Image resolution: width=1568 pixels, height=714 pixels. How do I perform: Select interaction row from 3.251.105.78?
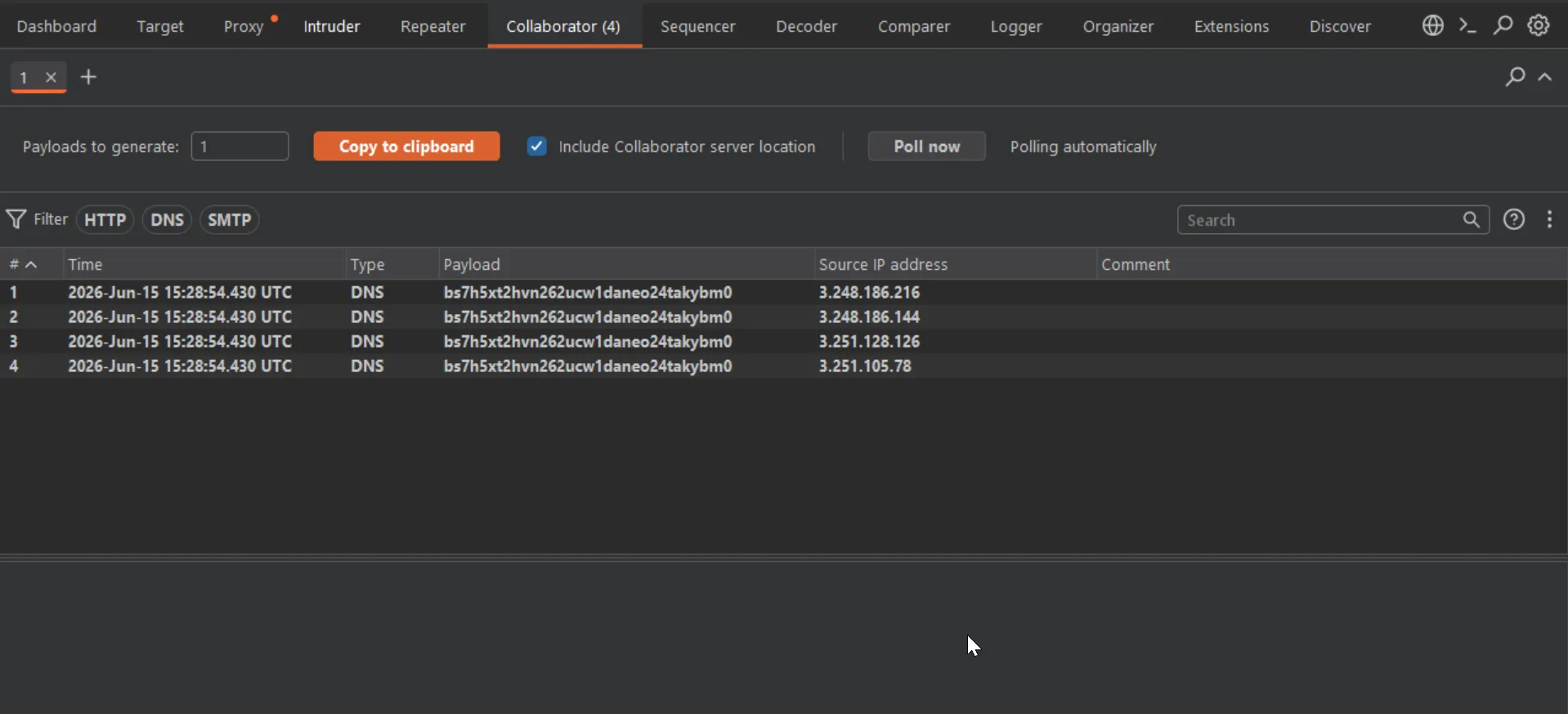(x=784, y=366)
